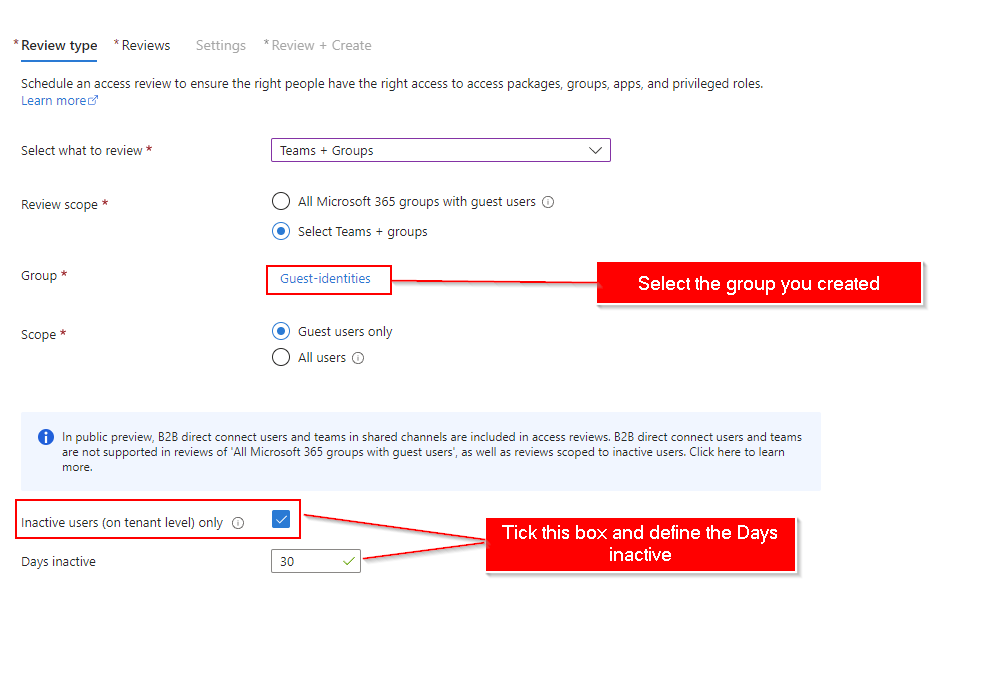Follow the Learn more link
This screenshot has height=694, width=988.
tap(54, 101)
